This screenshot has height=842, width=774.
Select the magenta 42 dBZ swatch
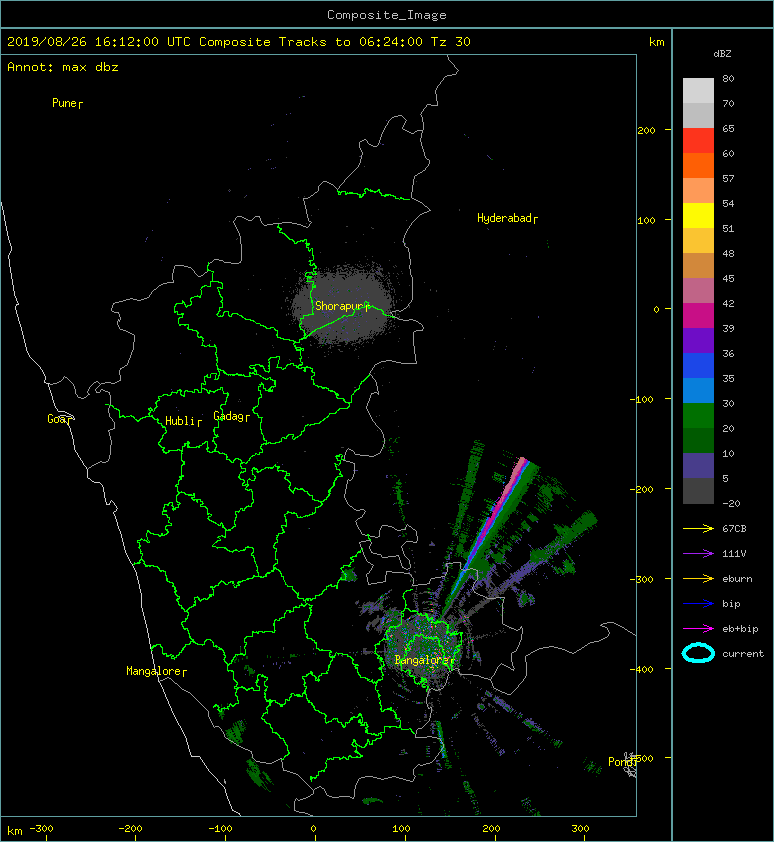coord(698,315)
